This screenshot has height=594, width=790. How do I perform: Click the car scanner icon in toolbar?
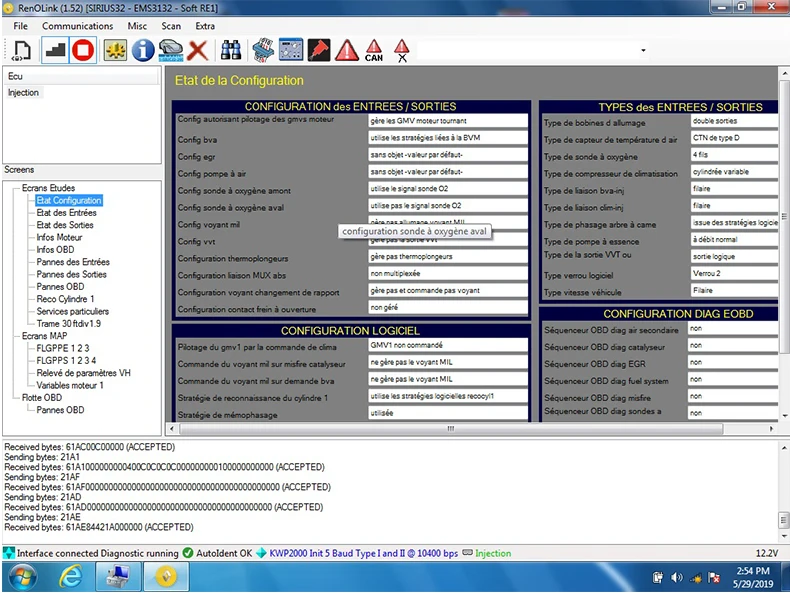tap(171, 50)
